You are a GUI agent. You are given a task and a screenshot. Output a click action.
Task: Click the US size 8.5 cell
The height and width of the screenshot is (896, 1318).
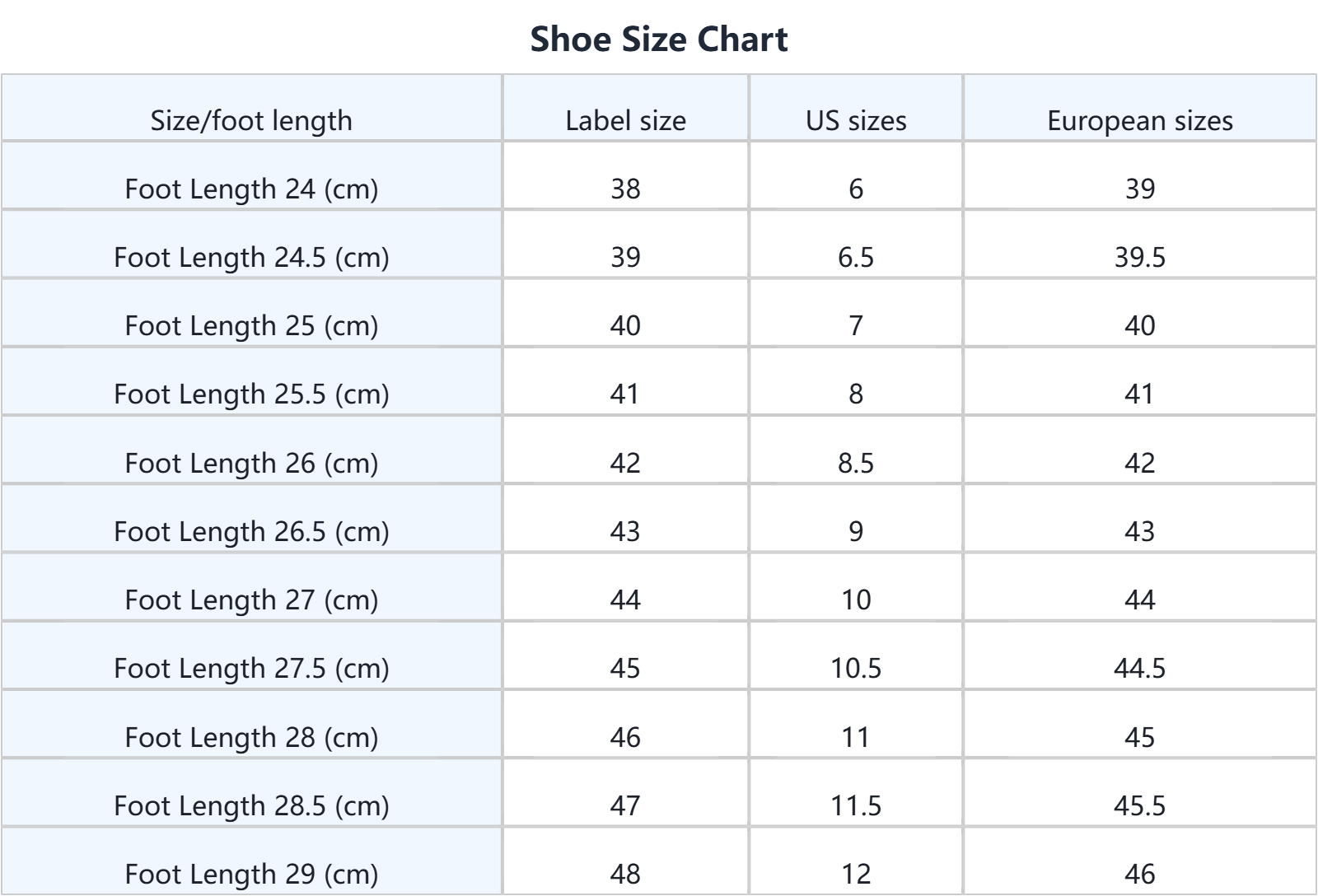pyautogui.click(x=856, y=464)
